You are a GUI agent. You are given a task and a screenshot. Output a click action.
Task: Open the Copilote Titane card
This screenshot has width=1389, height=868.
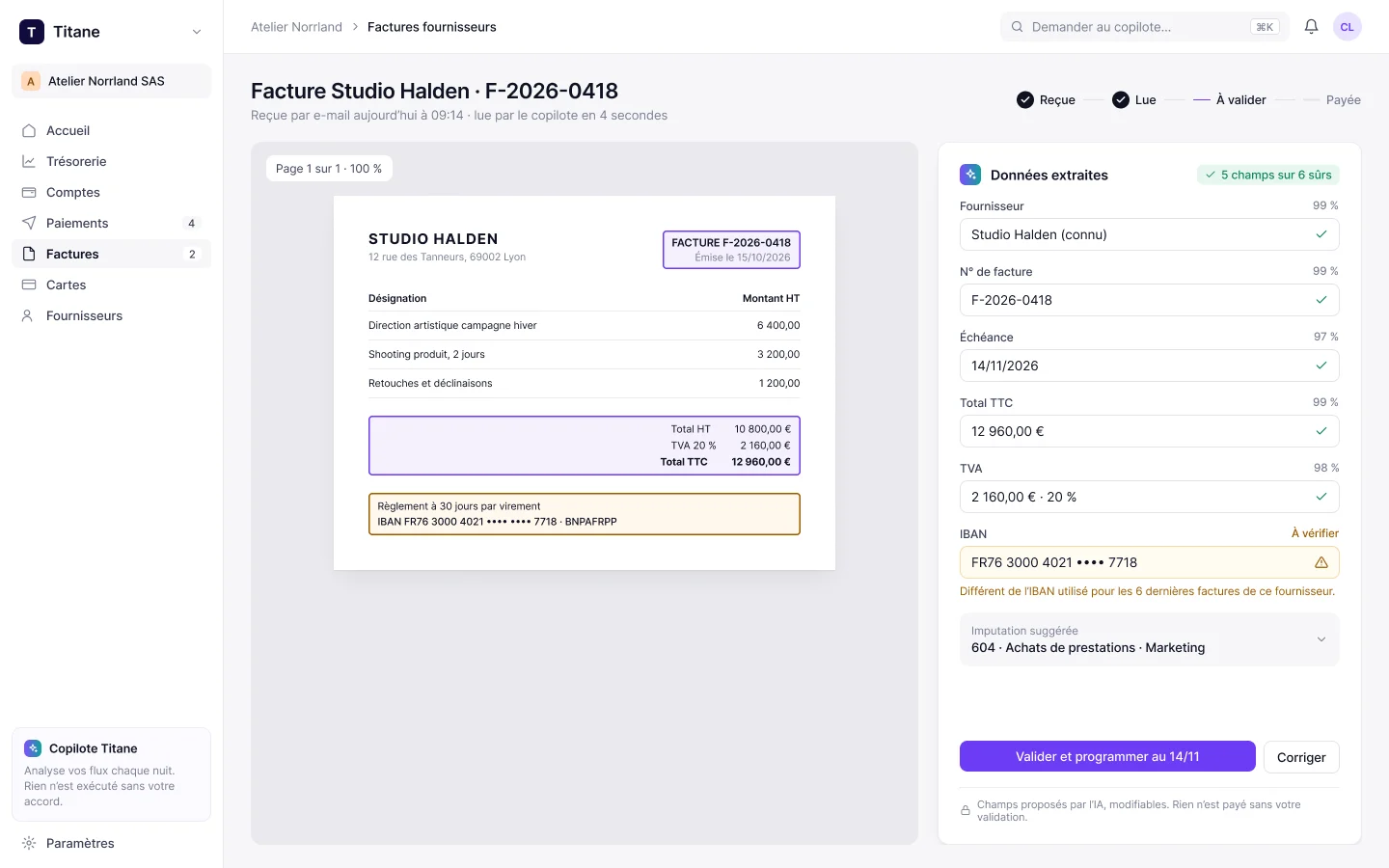point(112,774)
